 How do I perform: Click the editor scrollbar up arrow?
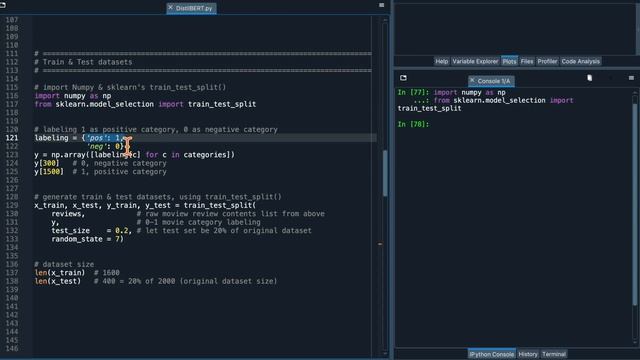[x=385, y=20]
